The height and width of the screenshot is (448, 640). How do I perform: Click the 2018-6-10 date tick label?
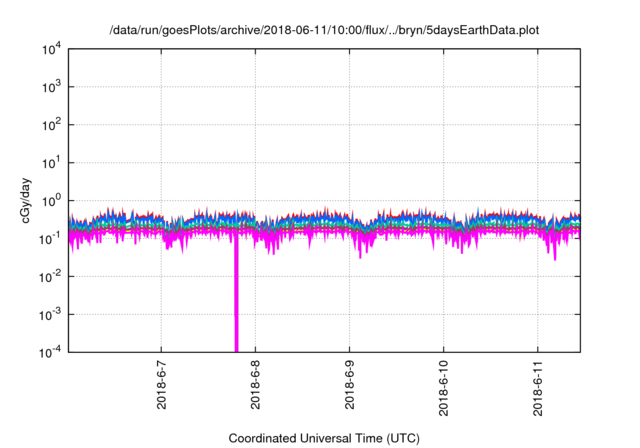point(444,388)
